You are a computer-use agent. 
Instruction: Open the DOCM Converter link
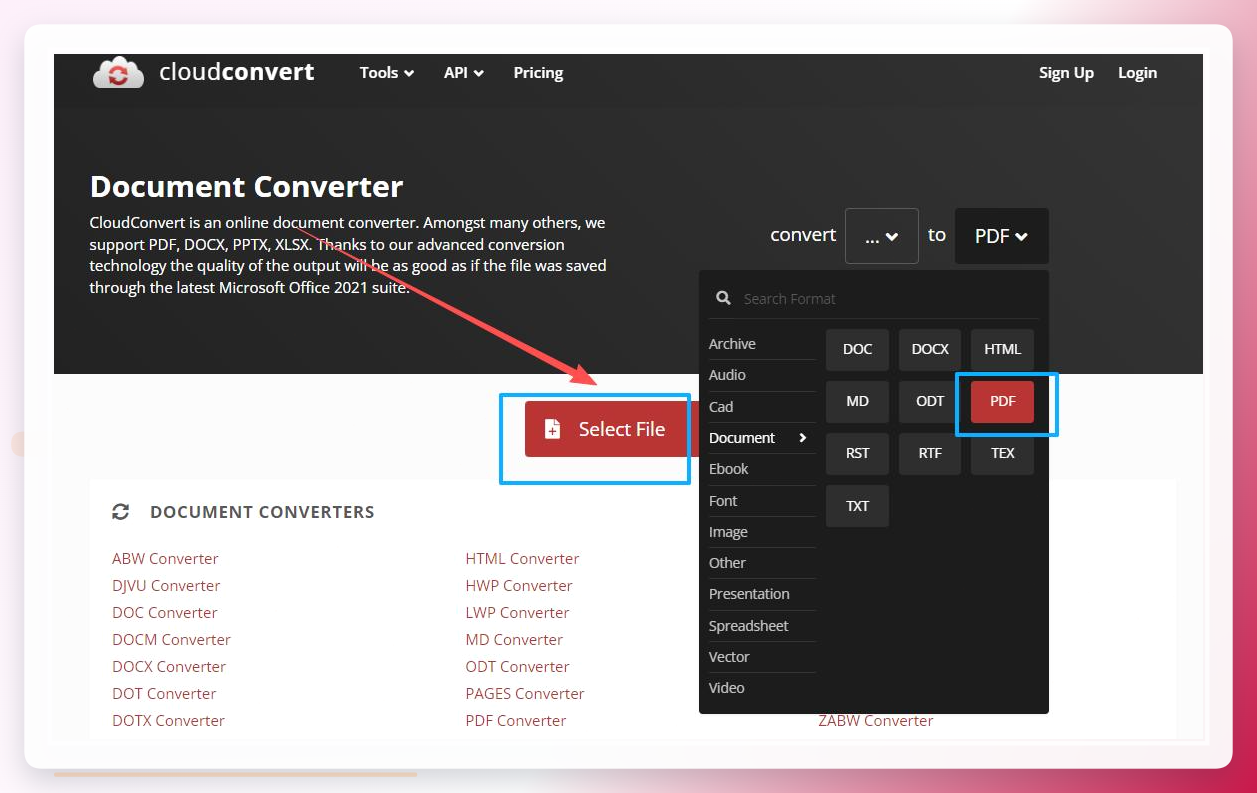pyautogui.click(x=171, y=640)
